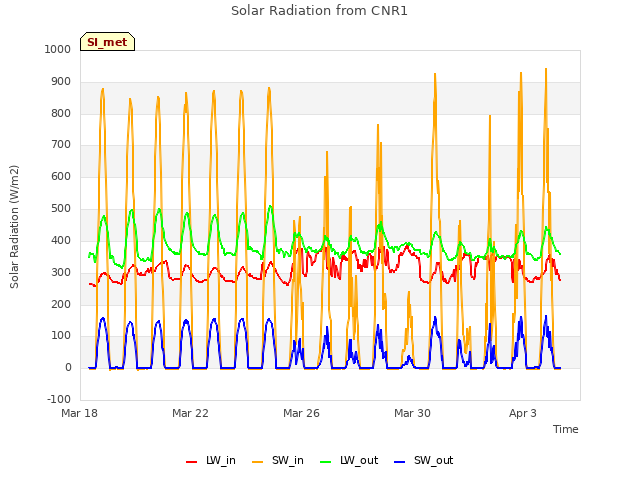The width and height of the screenshot is (640, 480).
Task: Toggle the SW_out legend entry
Action: point(424,460)
